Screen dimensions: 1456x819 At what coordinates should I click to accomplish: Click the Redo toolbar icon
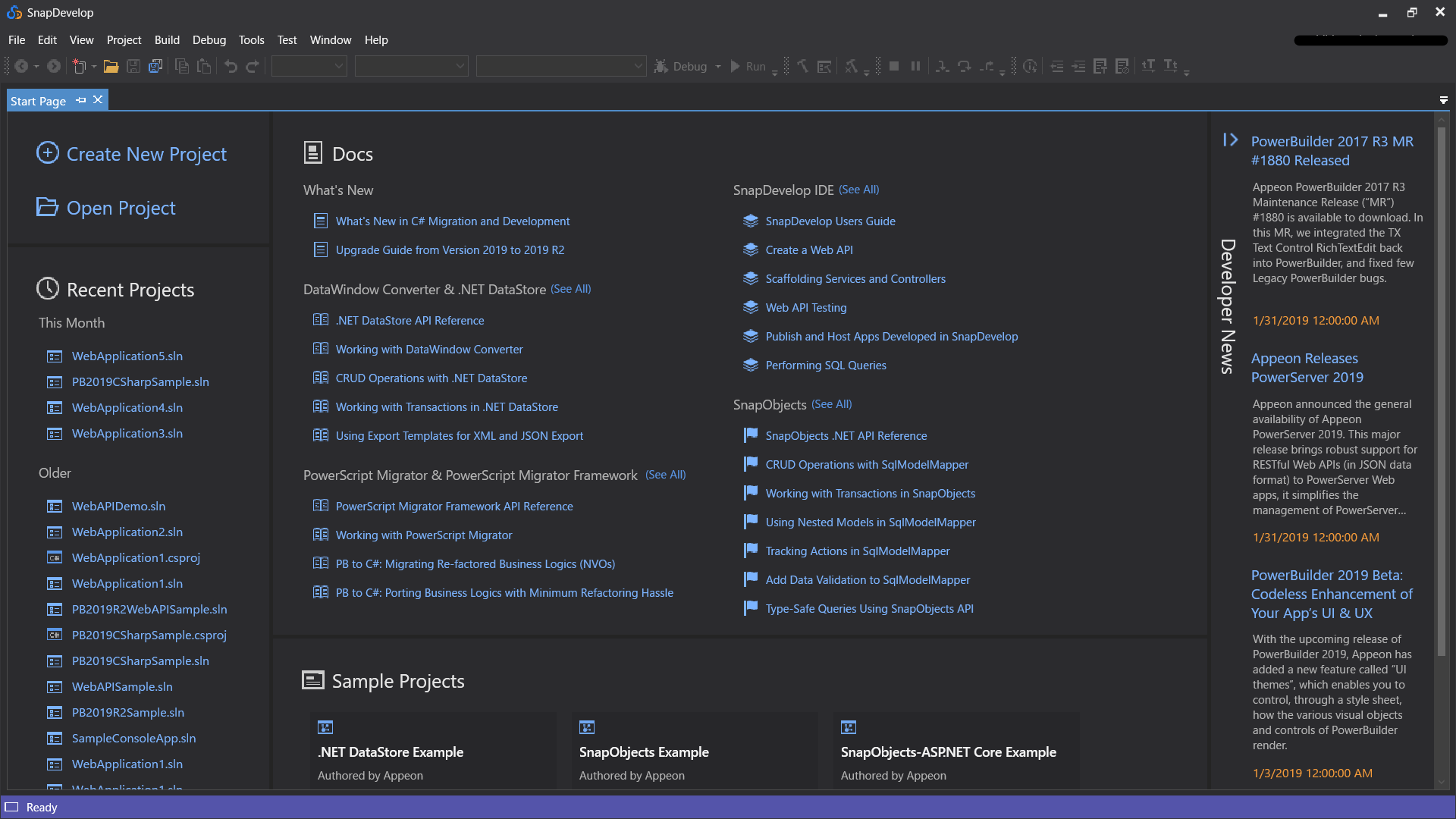coord(252,66)
